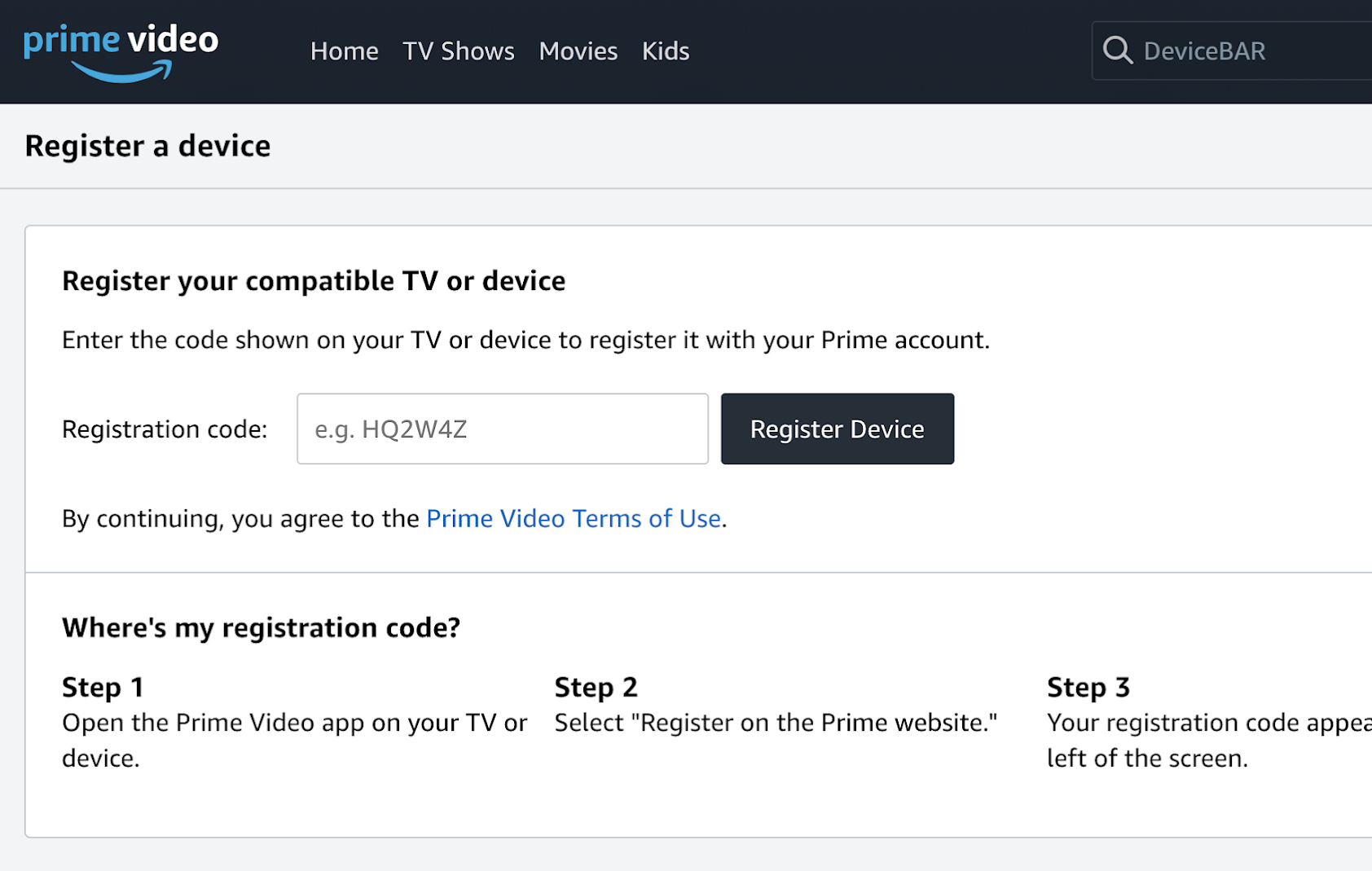Click the Registration code input field

(x=502, y=429)
